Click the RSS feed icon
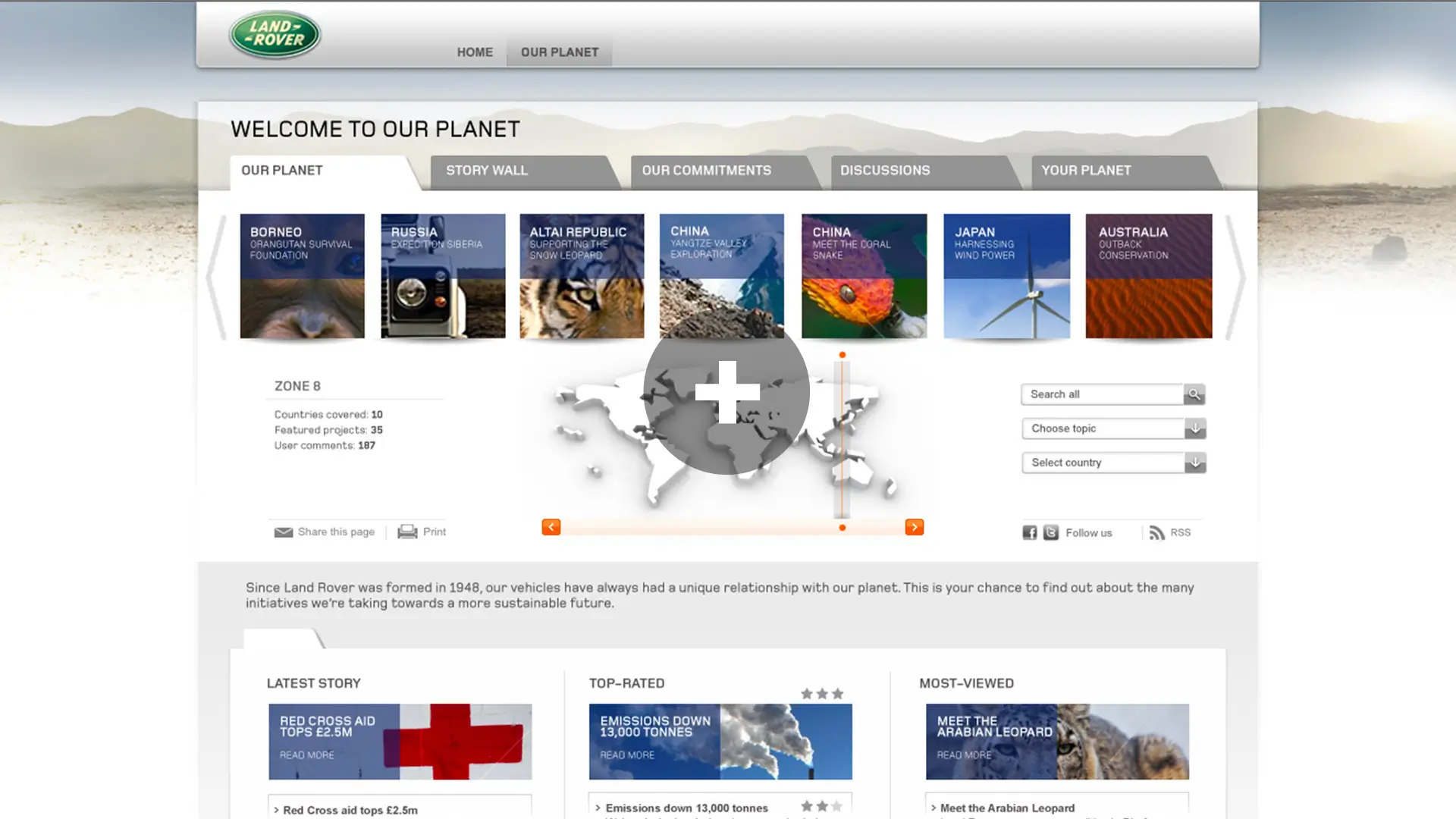This screenshot has height=819, width=1456. pos(1156,532)
